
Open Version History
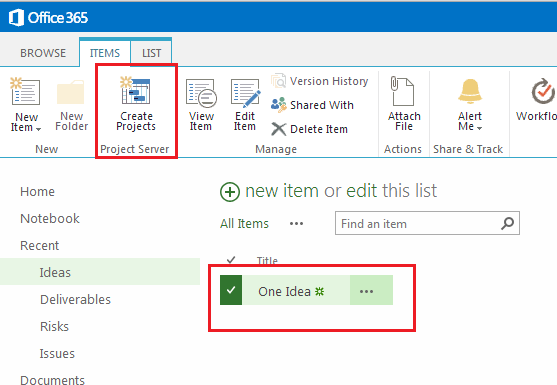coord(320,81)
